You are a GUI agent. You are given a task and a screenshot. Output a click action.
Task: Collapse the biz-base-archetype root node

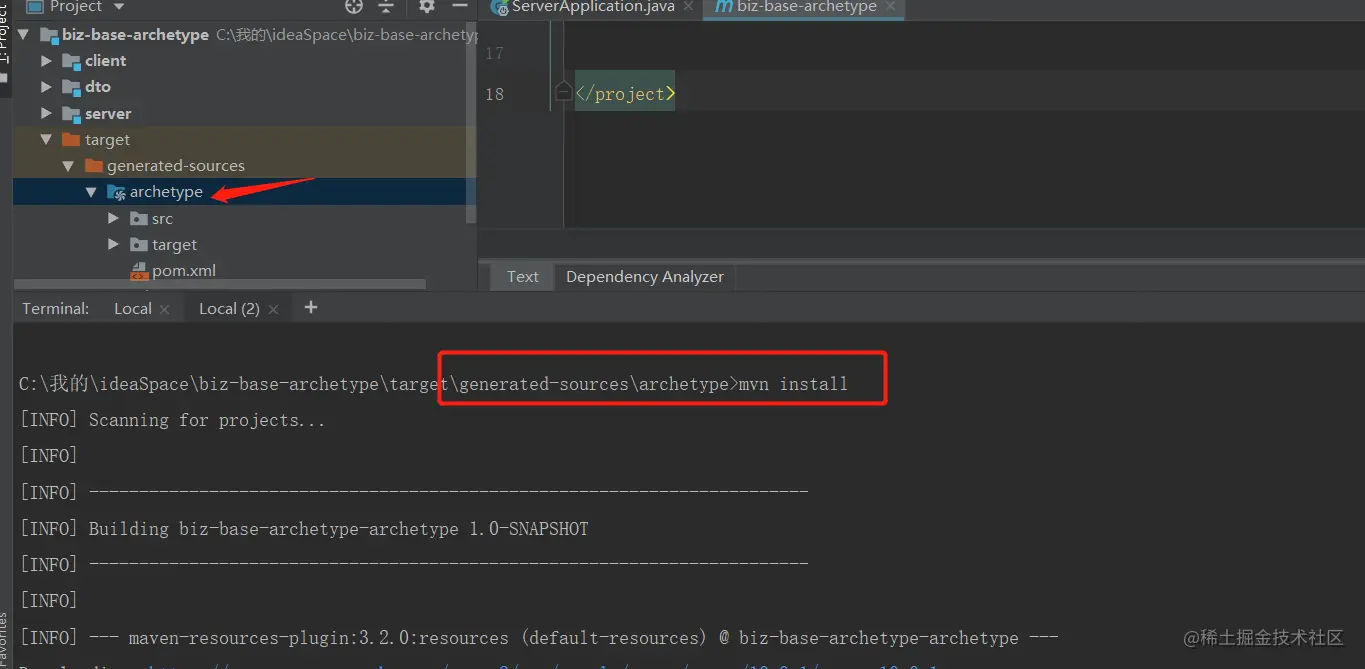coord(23,35)
